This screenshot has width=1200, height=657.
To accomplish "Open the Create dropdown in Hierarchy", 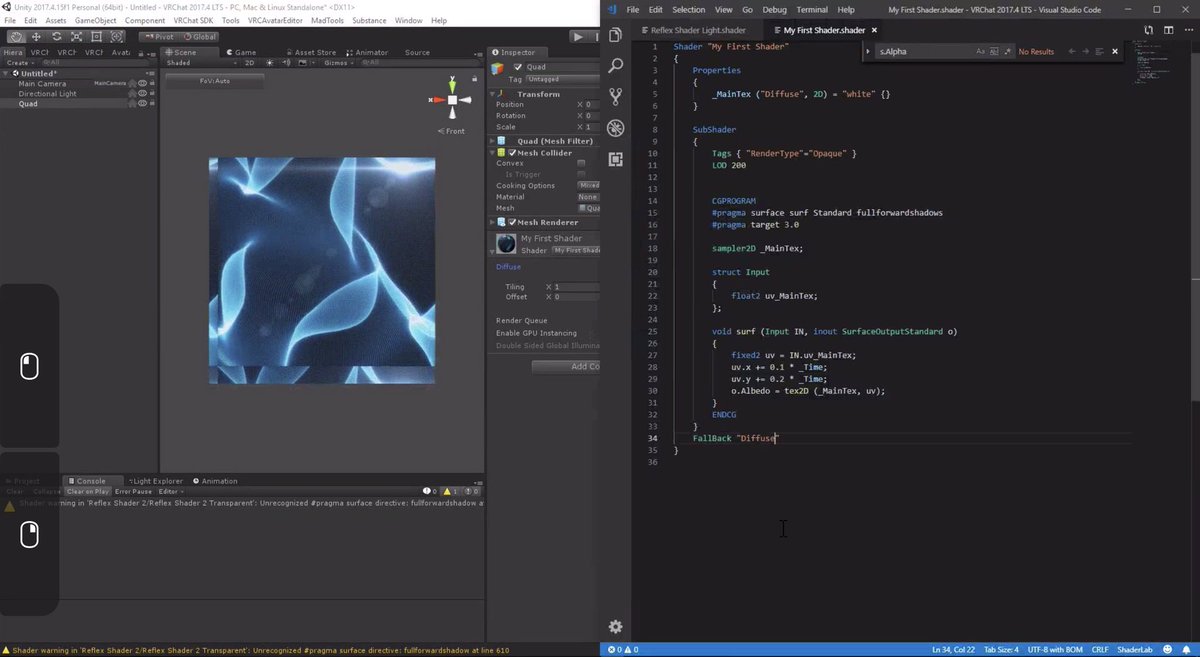I will (20, 62).
